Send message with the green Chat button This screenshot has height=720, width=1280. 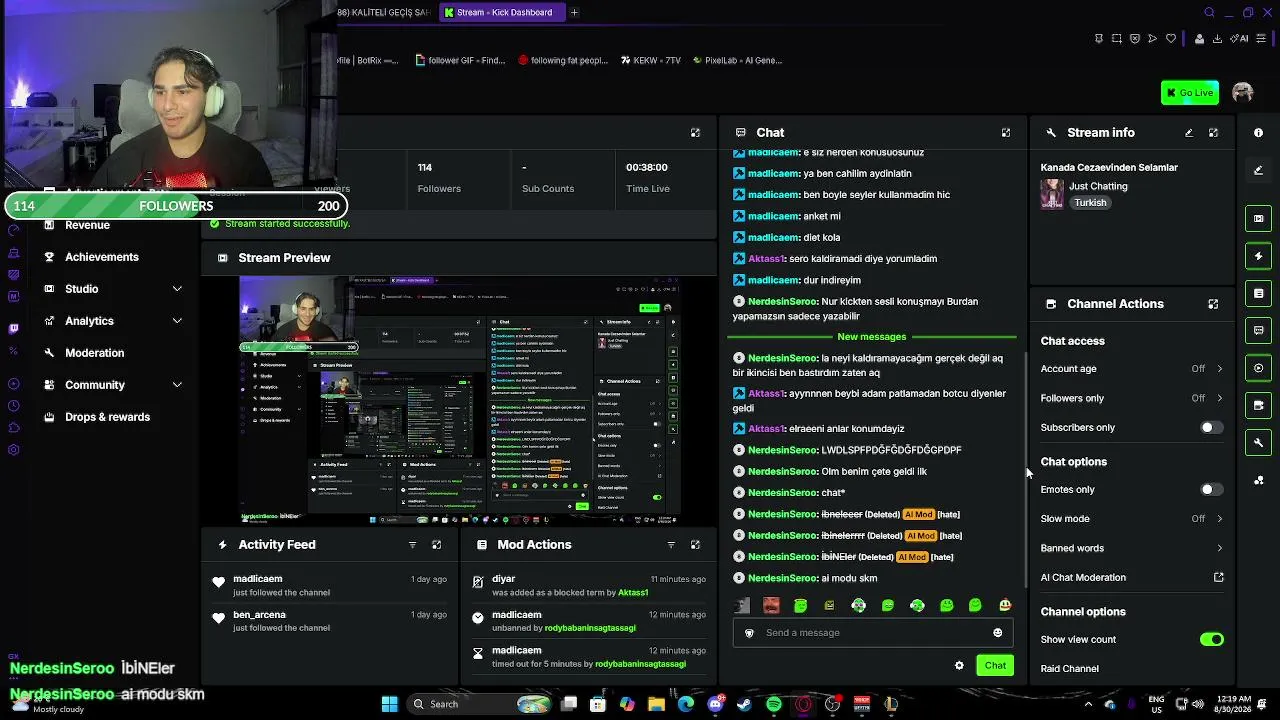pos(995,666)
